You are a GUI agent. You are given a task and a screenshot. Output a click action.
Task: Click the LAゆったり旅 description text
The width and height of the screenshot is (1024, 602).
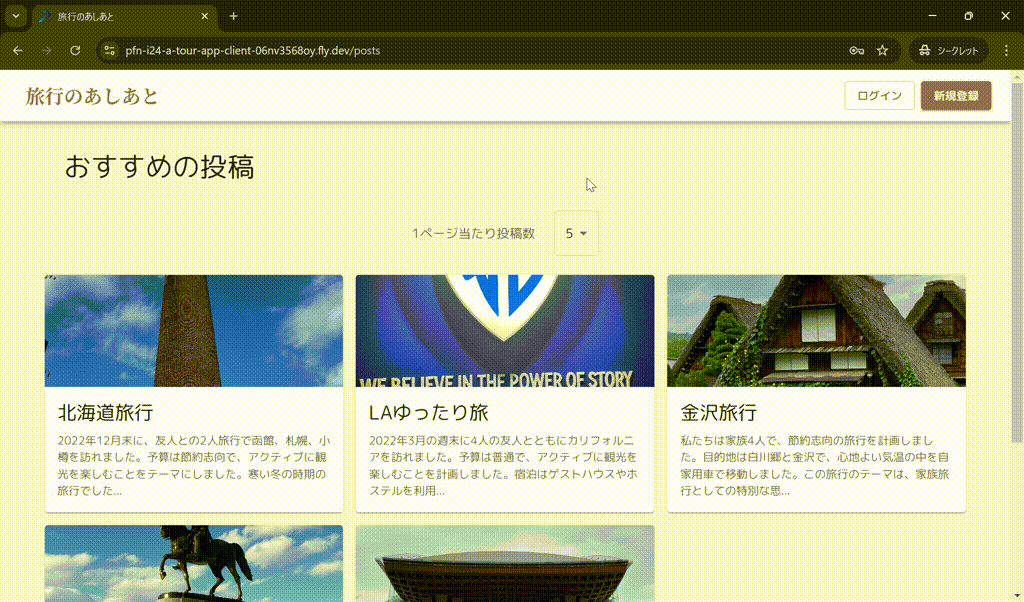504,466
